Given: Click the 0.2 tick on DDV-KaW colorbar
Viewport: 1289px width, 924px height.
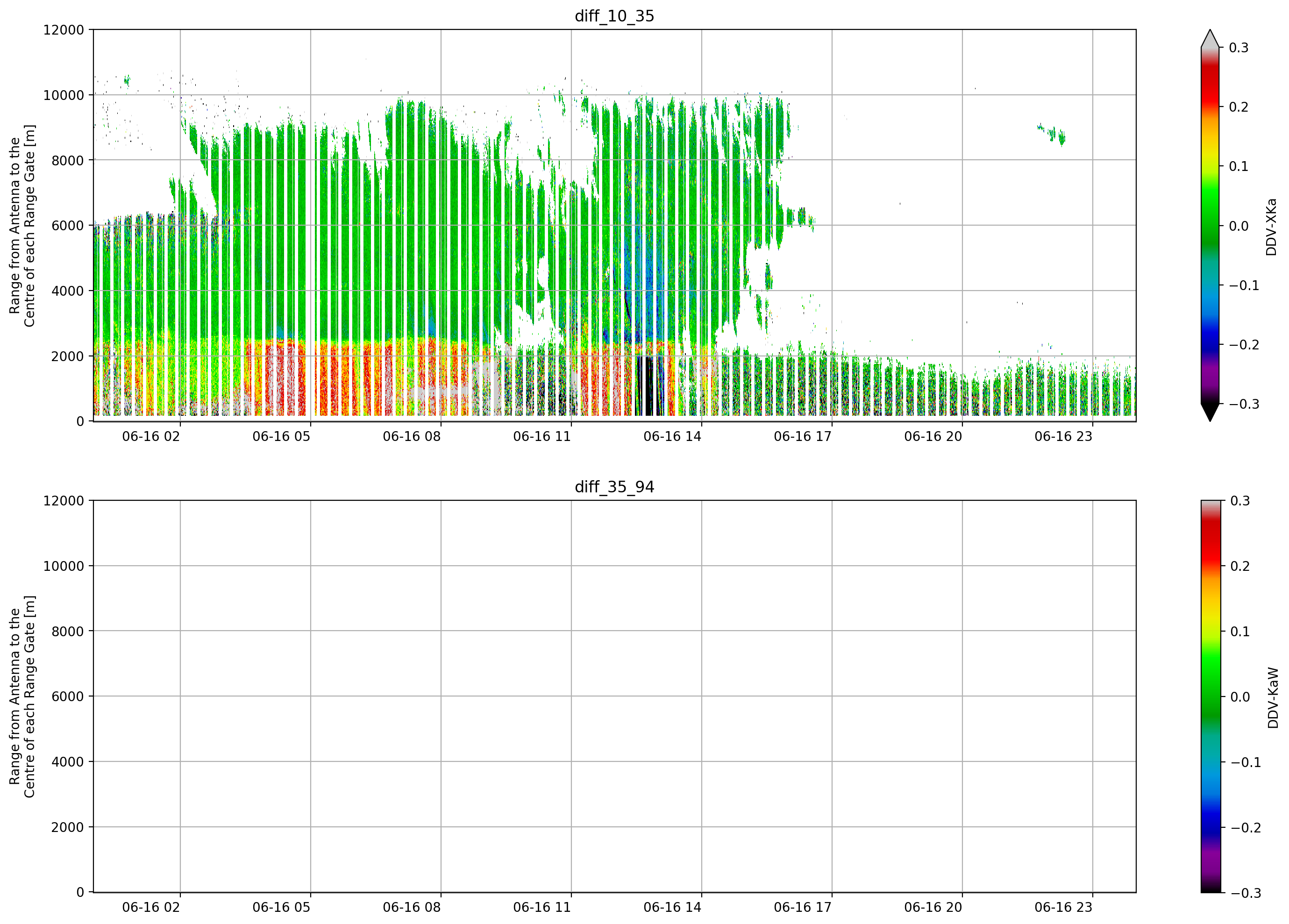Looking at the screenshot, I should click(x=1239, y=566).
